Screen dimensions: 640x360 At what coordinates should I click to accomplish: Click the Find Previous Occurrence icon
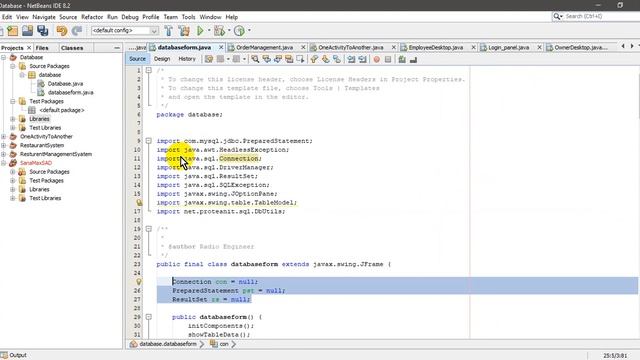(x=267, y=60)
